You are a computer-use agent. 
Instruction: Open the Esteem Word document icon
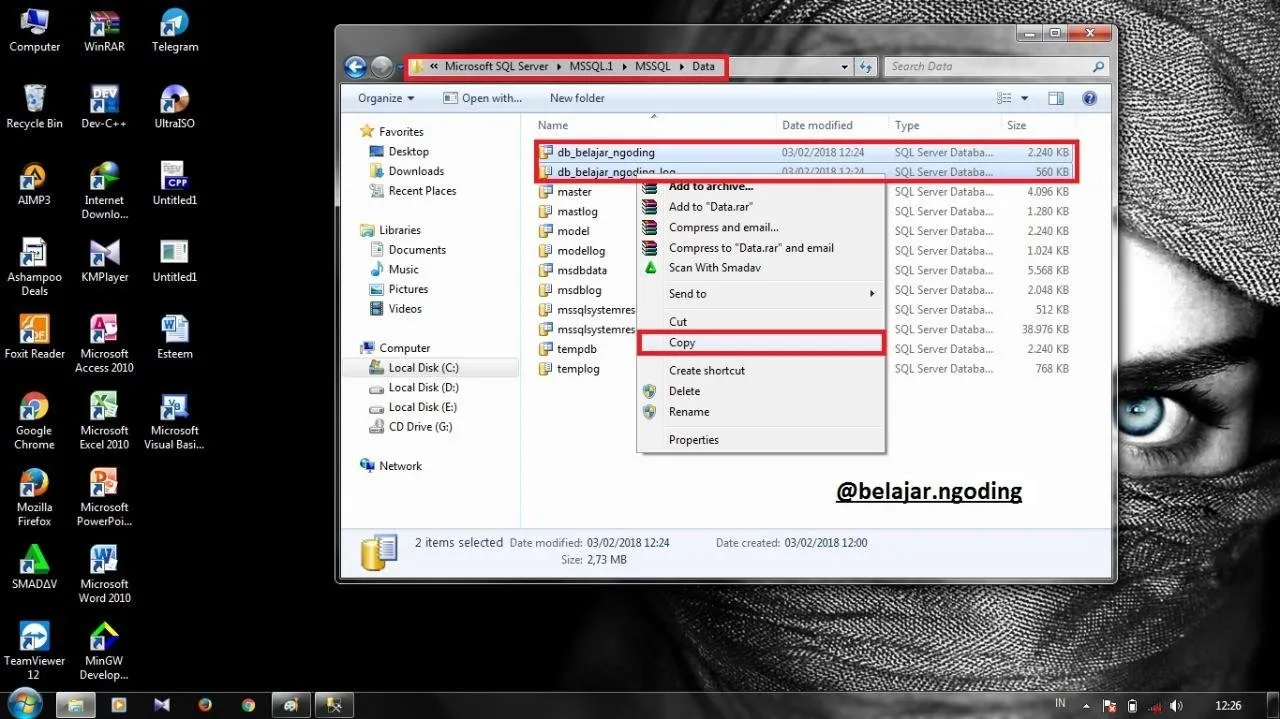[x=175, y=337]
